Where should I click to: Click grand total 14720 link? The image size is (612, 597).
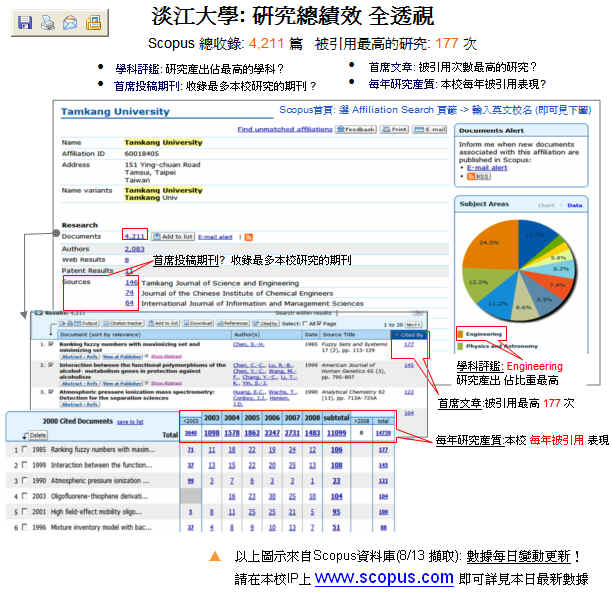coord(383,433)
